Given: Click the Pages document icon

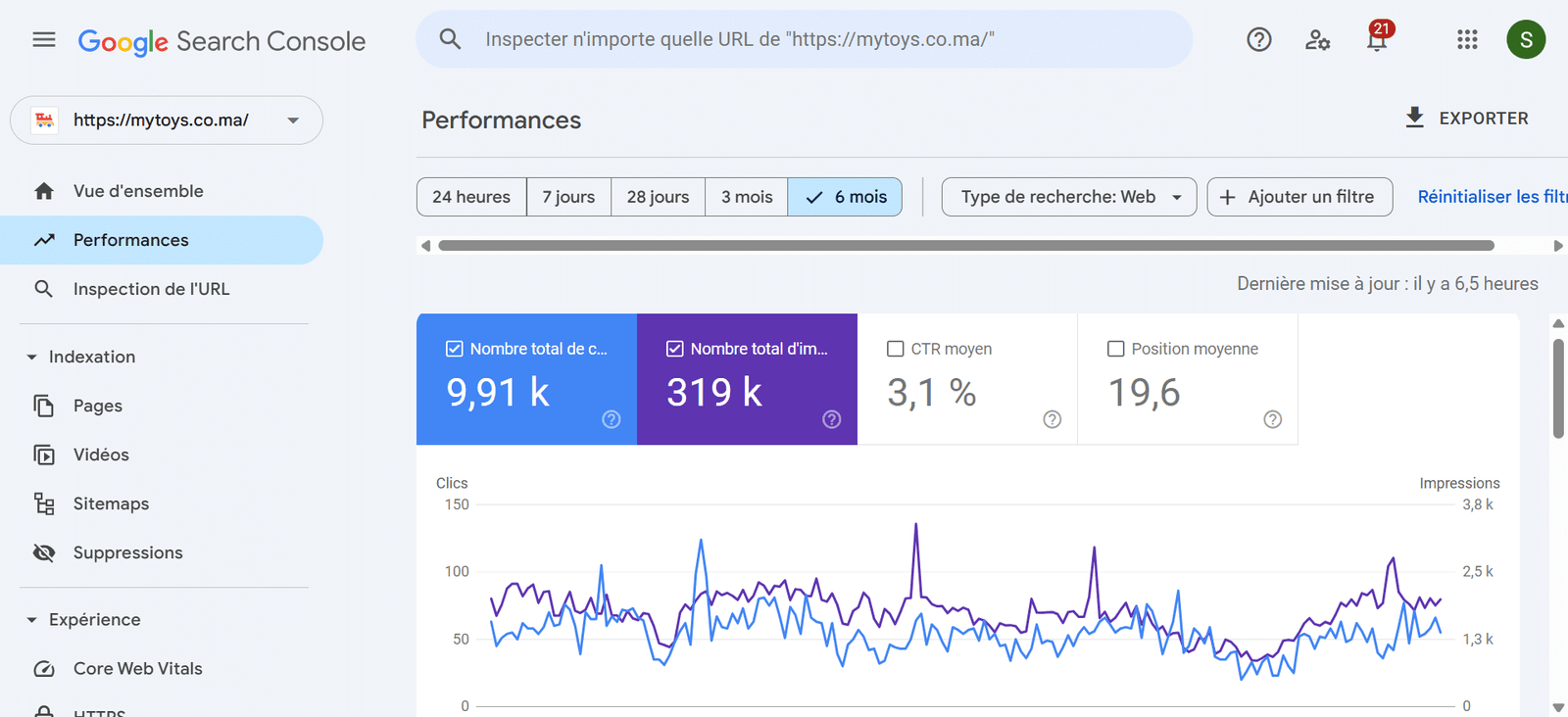Looking at the screenshot, I should [x=44, y=406].
